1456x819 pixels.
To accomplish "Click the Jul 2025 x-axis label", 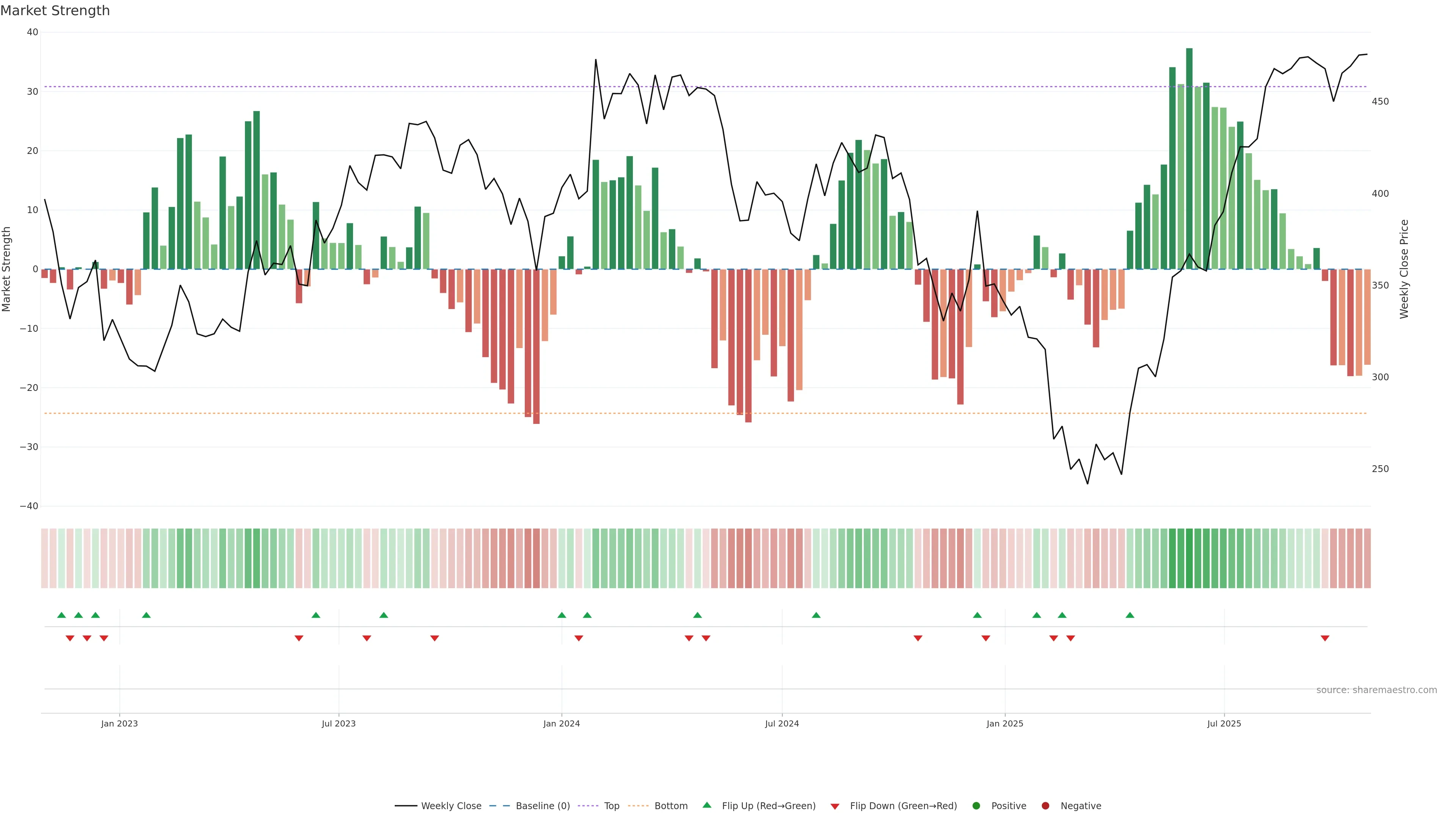I will pyautogui.click(x=1224, y=723).
